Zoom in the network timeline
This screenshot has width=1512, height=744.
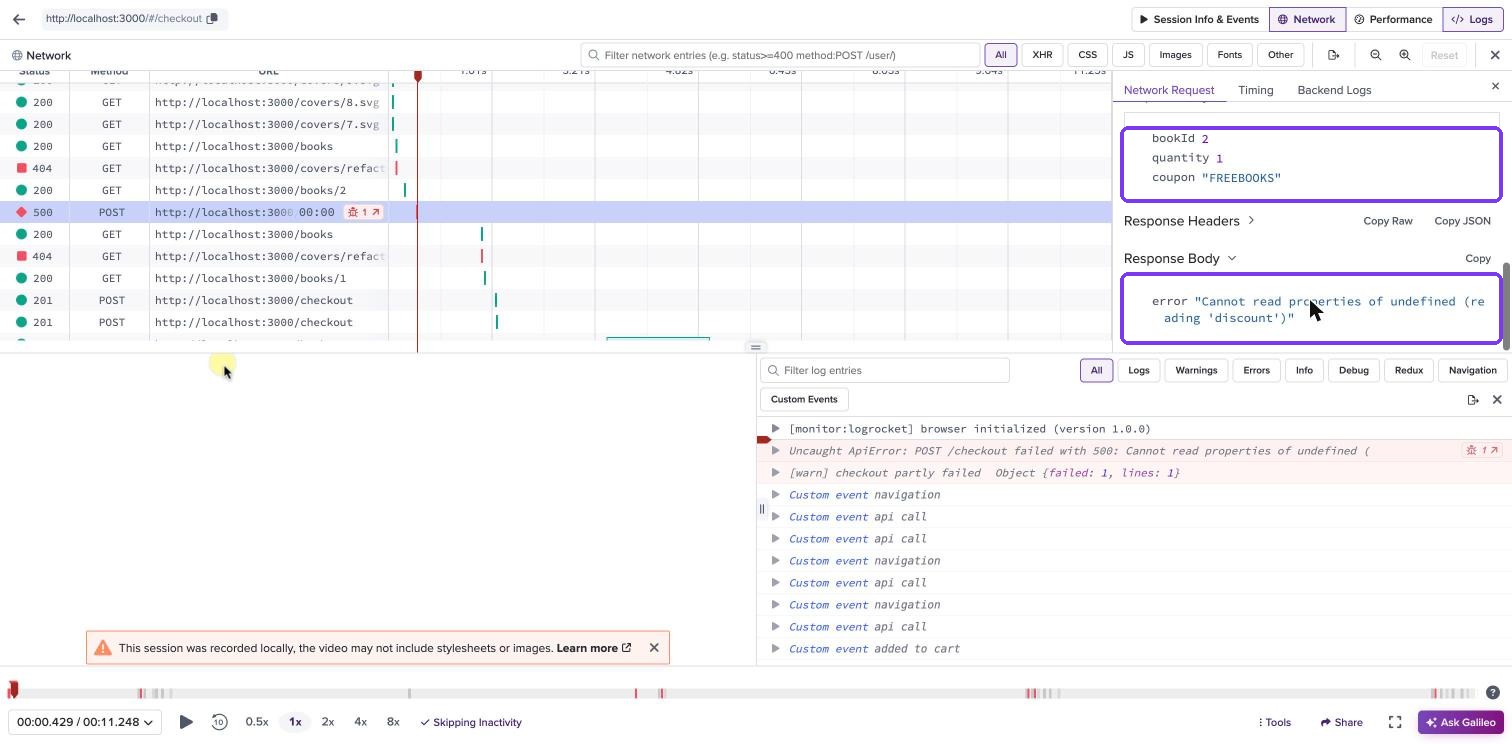(x=1405, y=55)
